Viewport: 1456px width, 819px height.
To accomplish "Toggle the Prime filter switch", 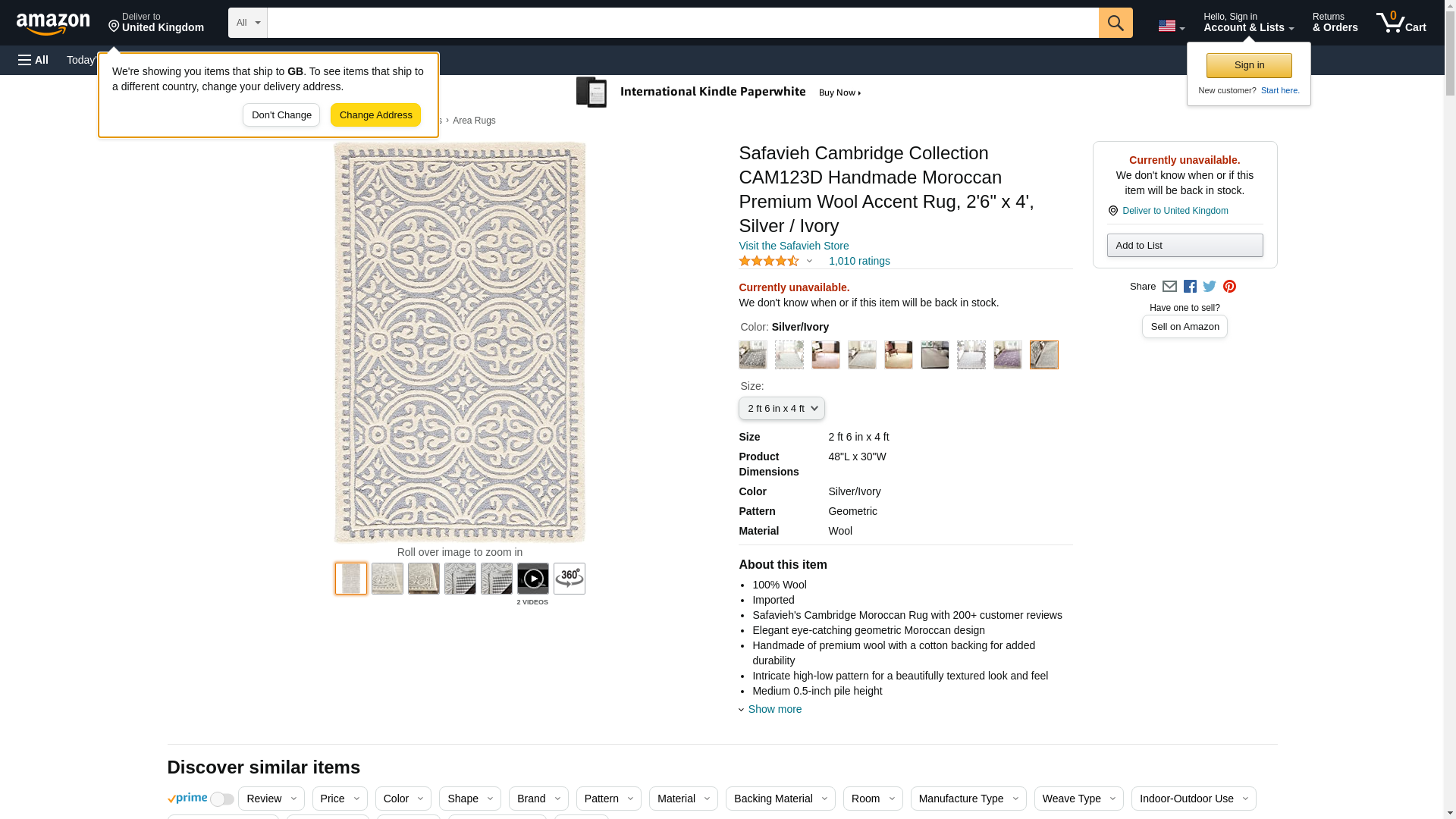I will (x=221, y=799).
